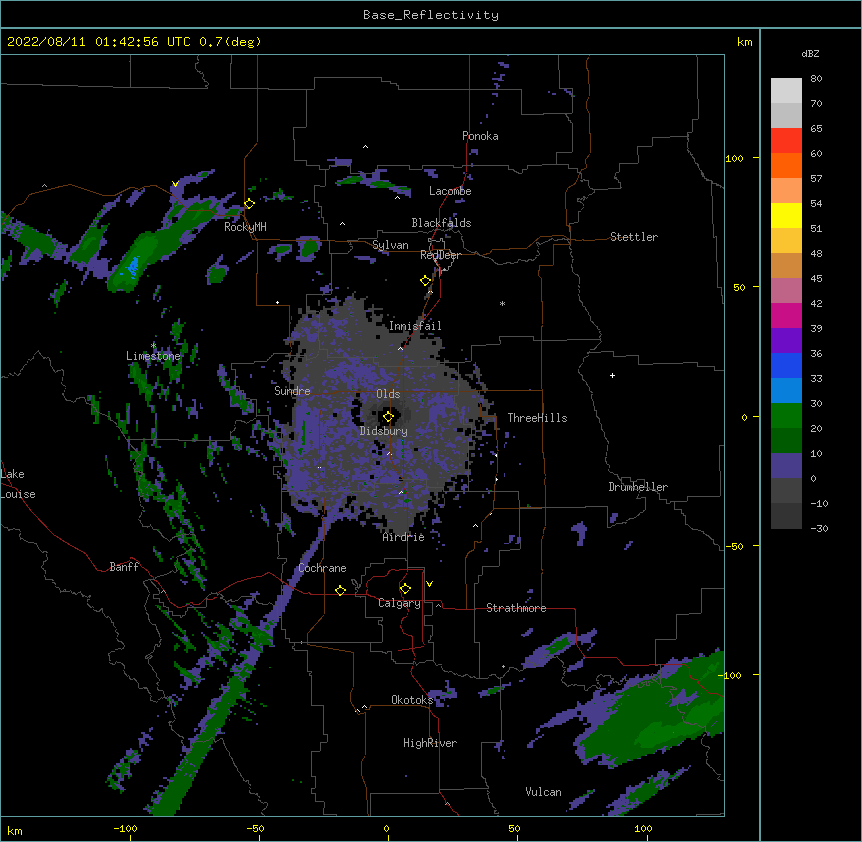Click the 100 tick on the right axis
Viewport: 862px width, 842px height.
(734, 158)
